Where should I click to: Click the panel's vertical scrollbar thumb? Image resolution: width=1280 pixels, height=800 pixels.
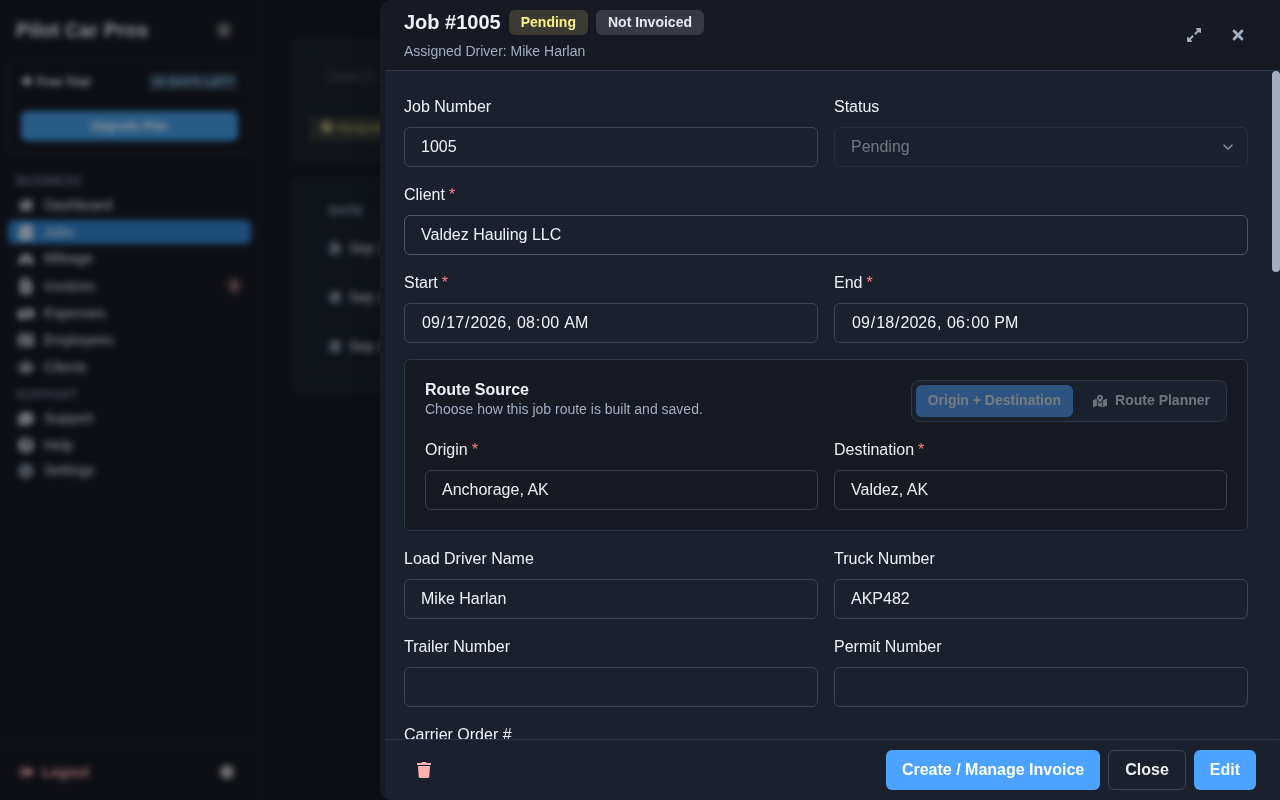(x=1276, y=171)
